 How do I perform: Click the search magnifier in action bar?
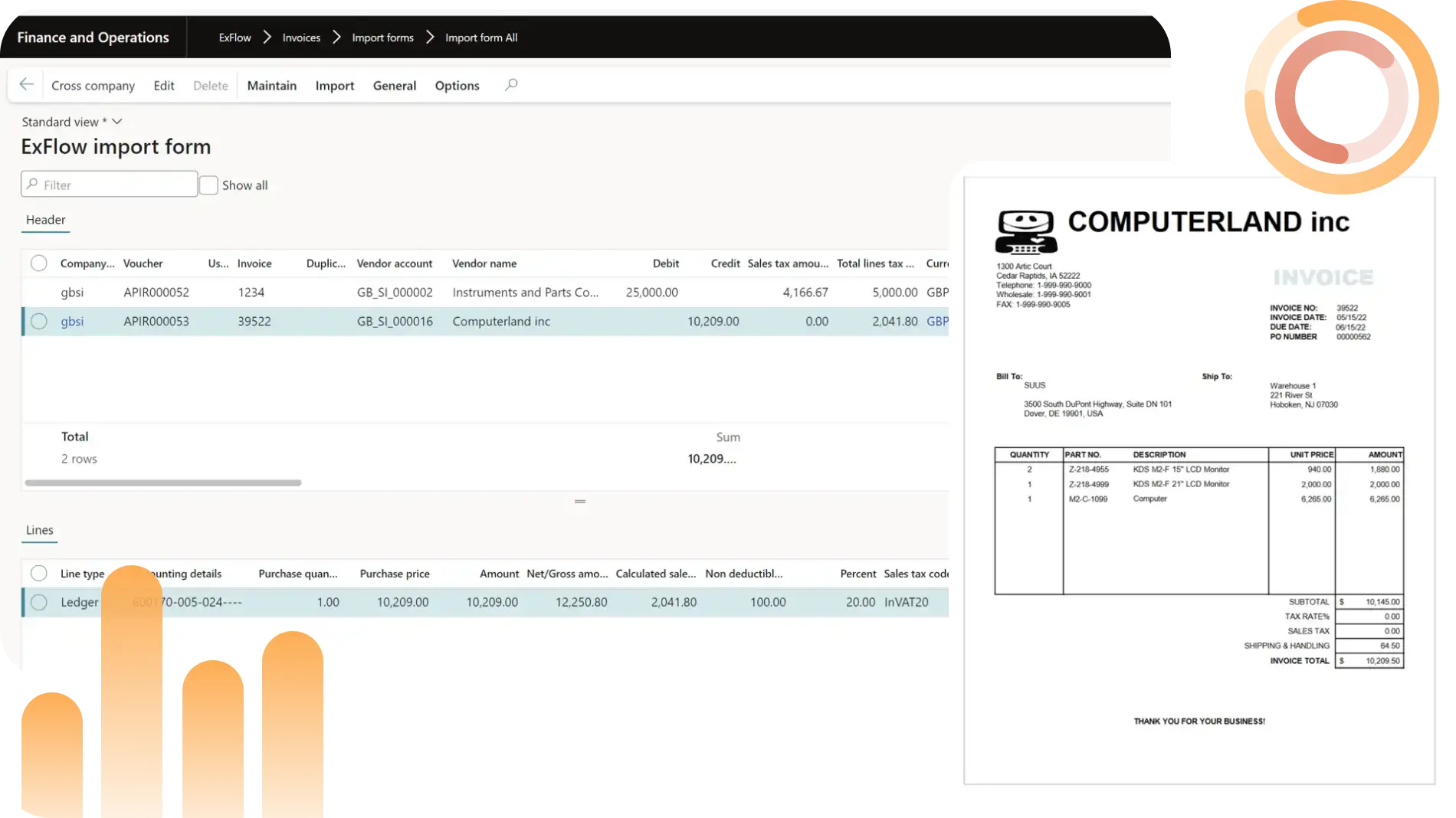pos(511,85)
